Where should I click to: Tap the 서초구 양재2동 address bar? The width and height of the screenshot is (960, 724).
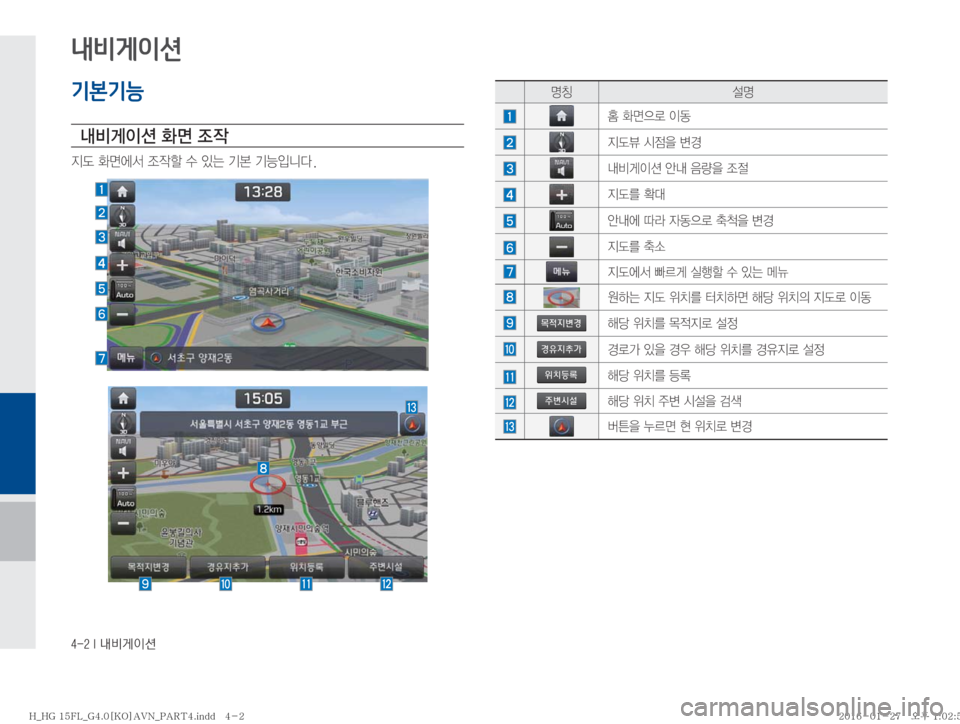(285, 358)
